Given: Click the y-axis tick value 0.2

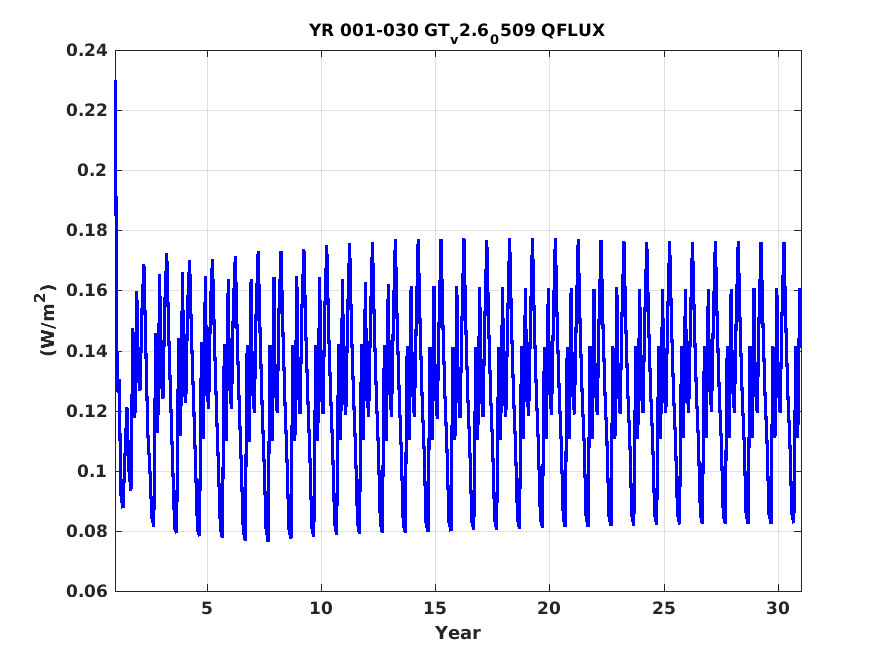Looking at the screenshot, I should click(x=92, y=170).
